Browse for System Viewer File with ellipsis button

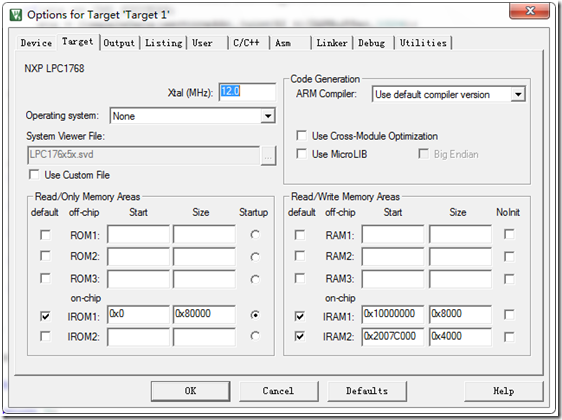(x=268, y=156)
